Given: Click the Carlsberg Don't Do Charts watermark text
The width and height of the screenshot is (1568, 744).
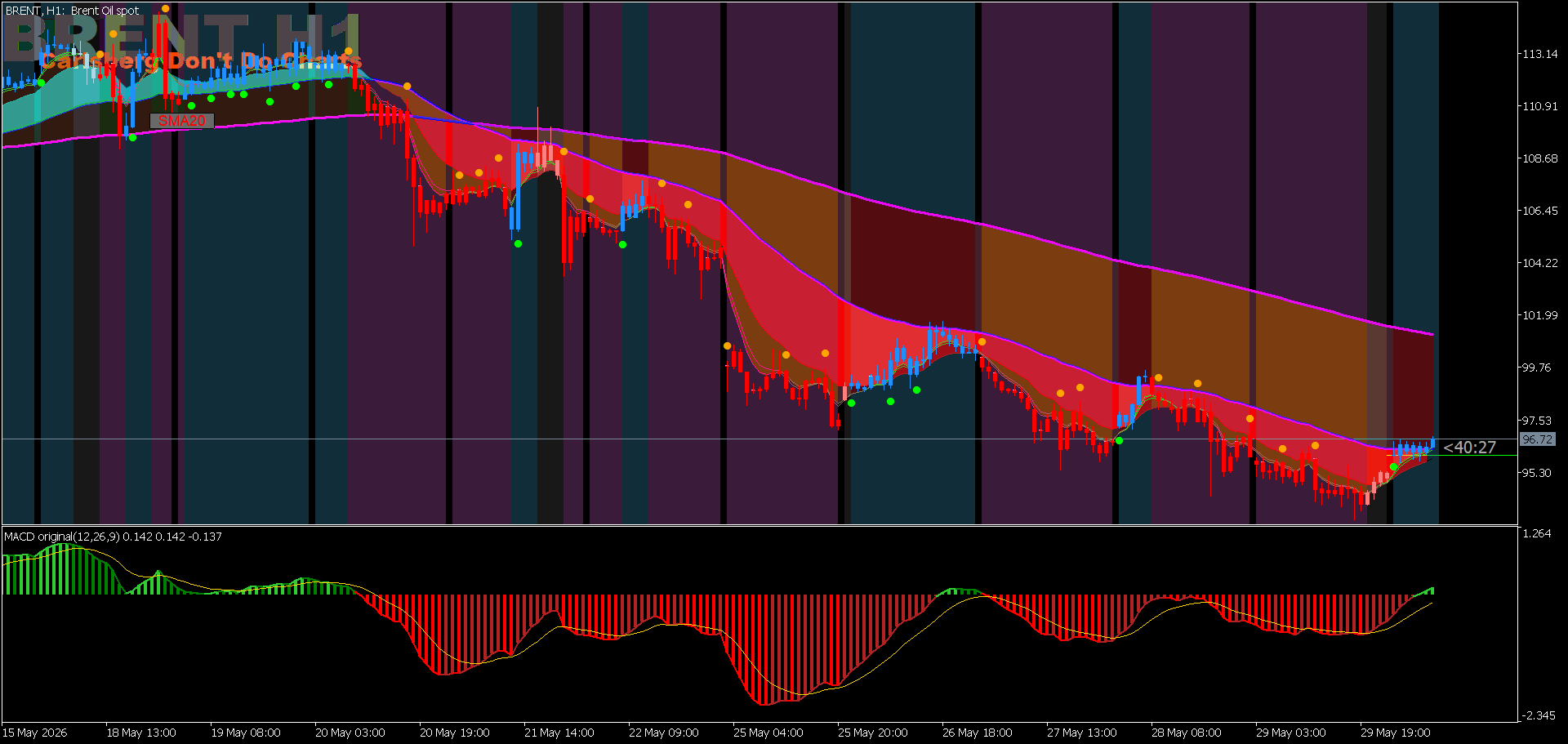Looking at the screenshot, I should click(201, 61).
